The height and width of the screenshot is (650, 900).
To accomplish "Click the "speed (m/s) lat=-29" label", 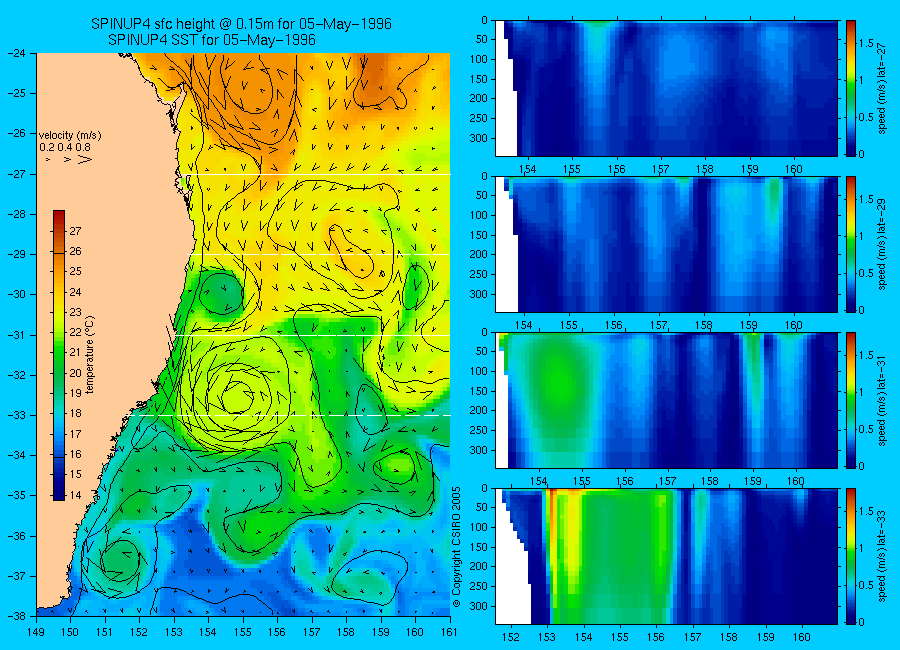I will coord(882,243).
